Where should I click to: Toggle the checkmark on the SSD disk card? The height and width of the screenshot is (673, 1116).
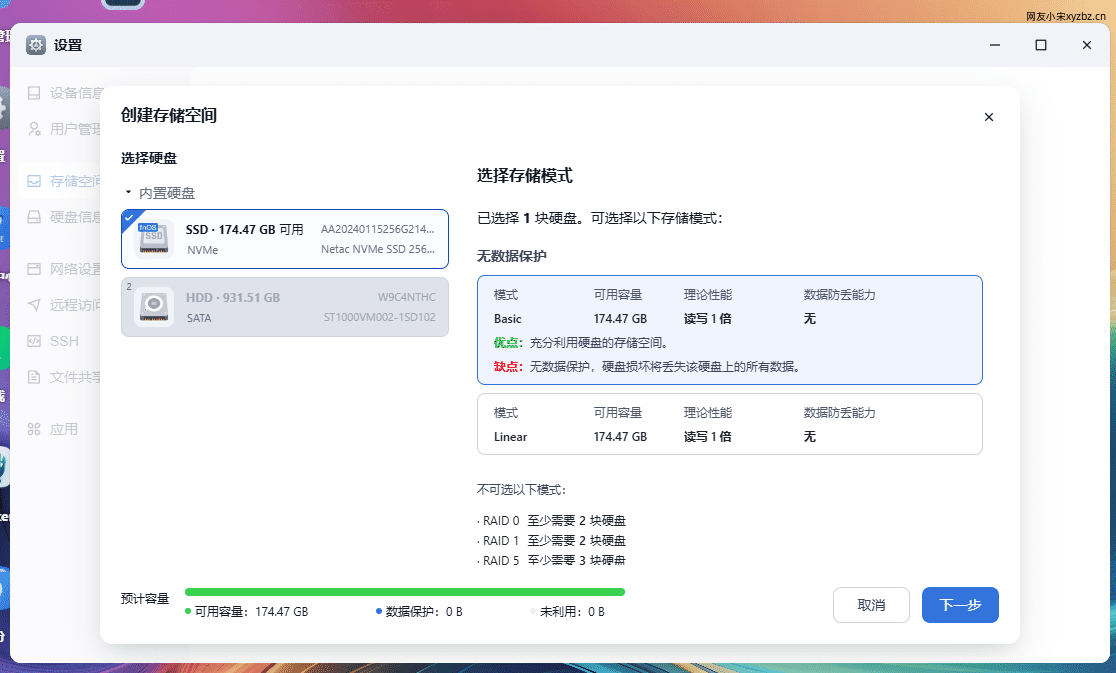pyautogui.click(x=129, y=218)
